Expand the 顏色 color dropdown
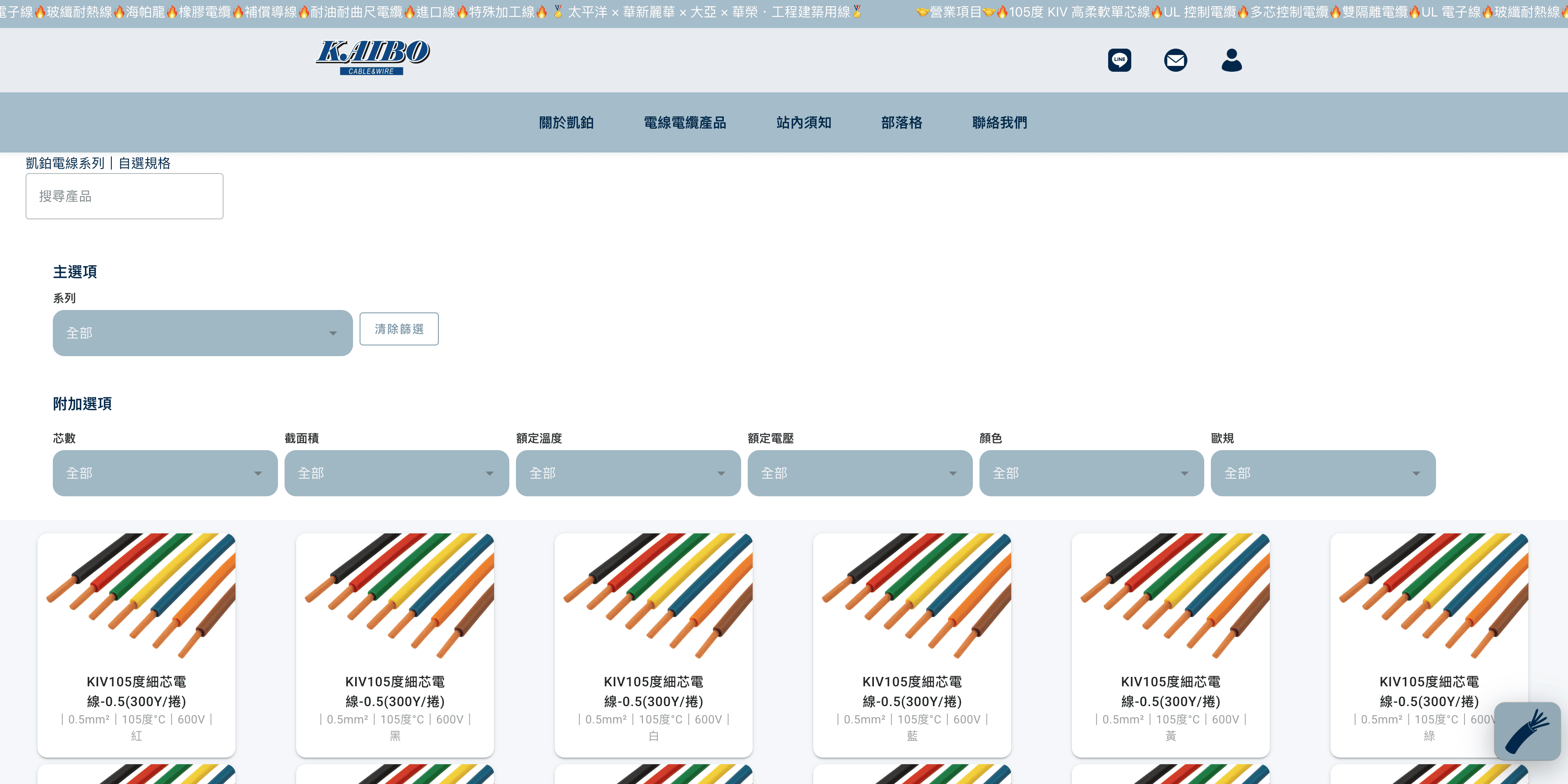 pos(1091,473)
